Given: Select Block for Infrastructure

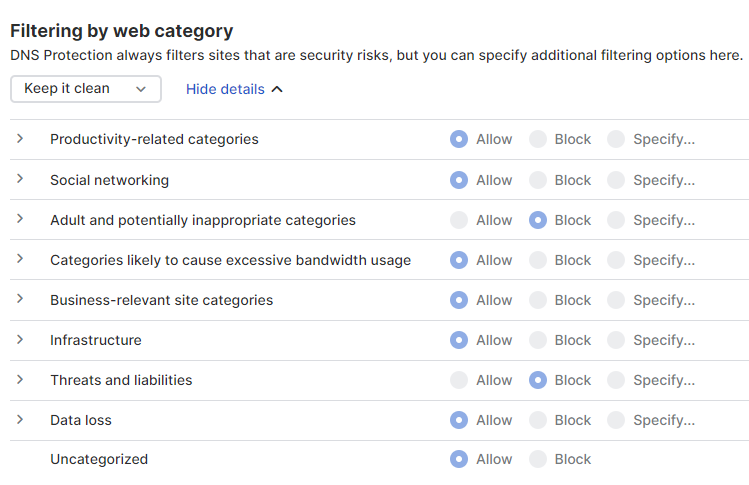Looking at the screenshot, I should 538,340.
